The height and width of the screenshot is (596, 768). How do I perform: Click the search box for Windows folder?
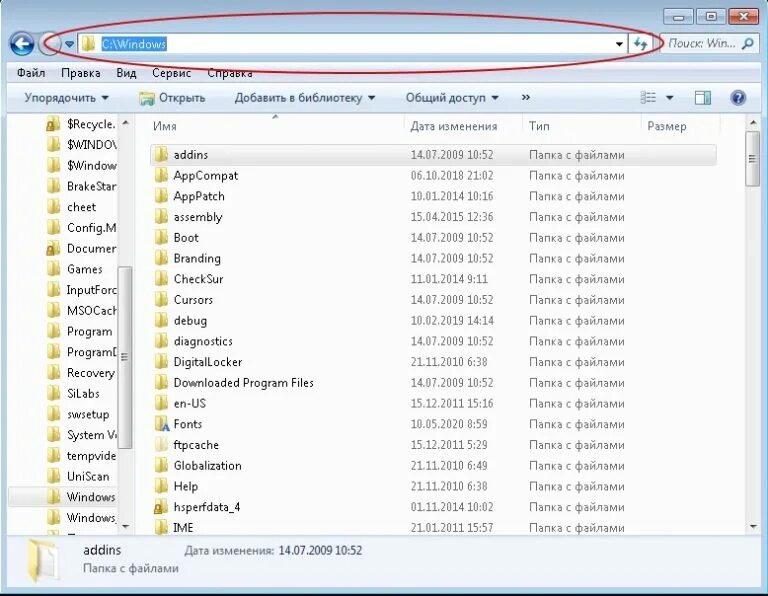[709, 44]
